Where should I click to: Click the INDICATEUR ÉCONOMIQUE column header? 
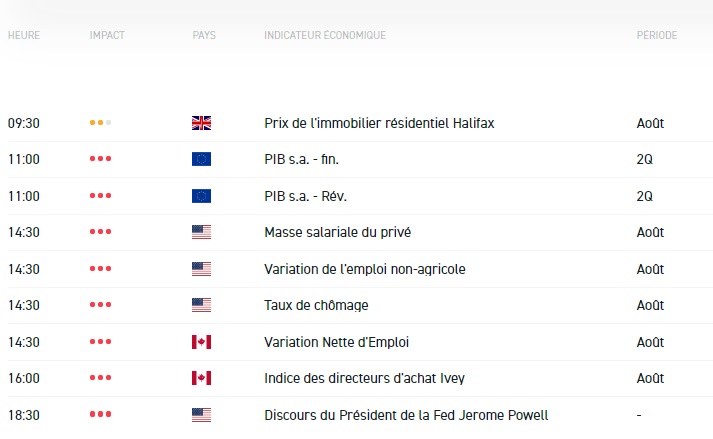[x=325, y=35]
